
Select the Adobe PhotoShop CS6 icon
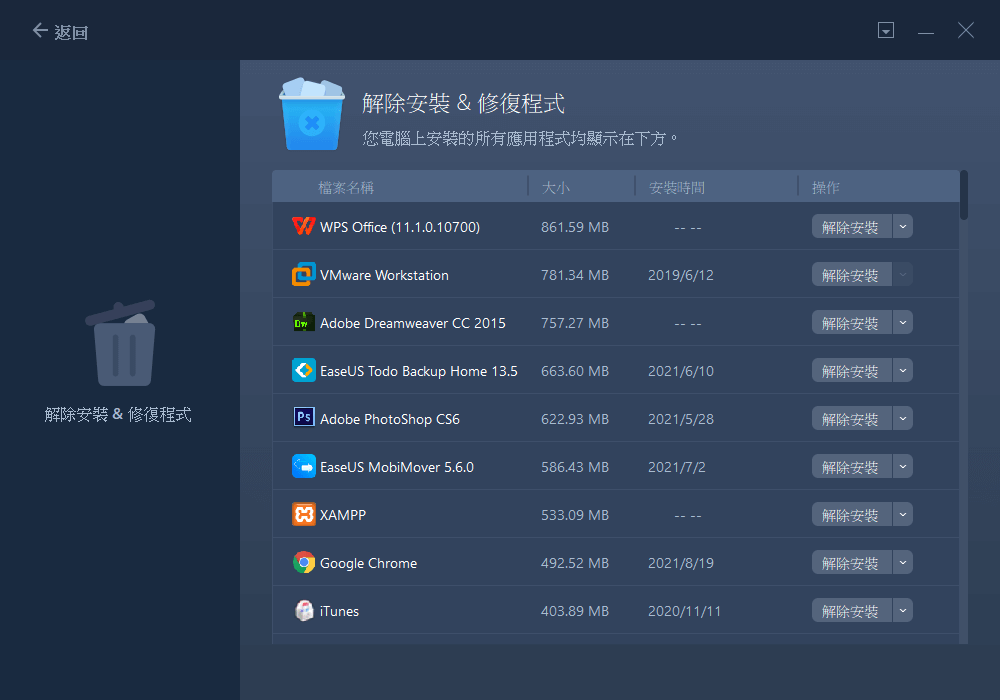coord(303,419)
